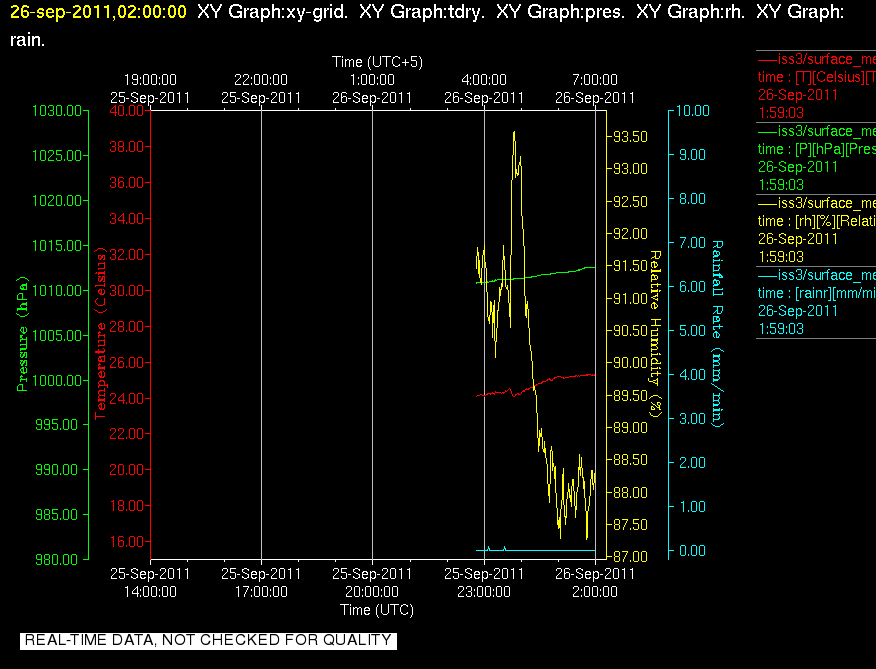Click the 1:59:03 time in red legend

[781, 113]
